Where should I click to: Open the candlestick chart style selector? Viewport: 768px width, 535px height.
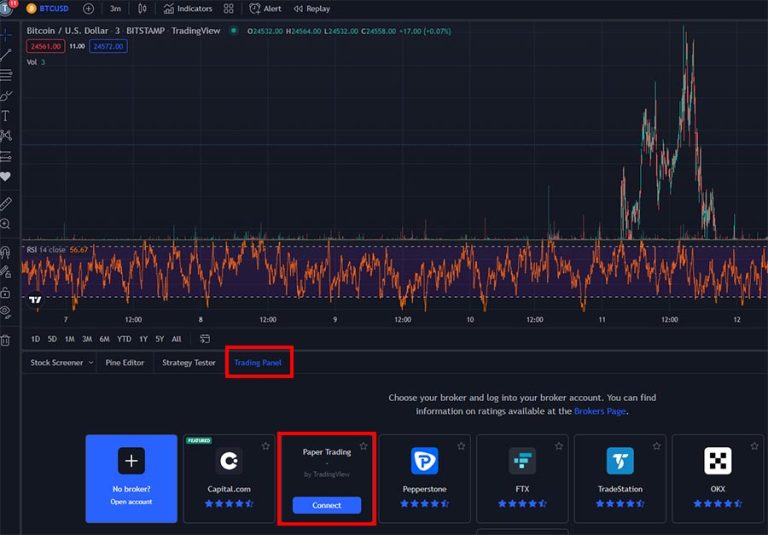(142, 8)
